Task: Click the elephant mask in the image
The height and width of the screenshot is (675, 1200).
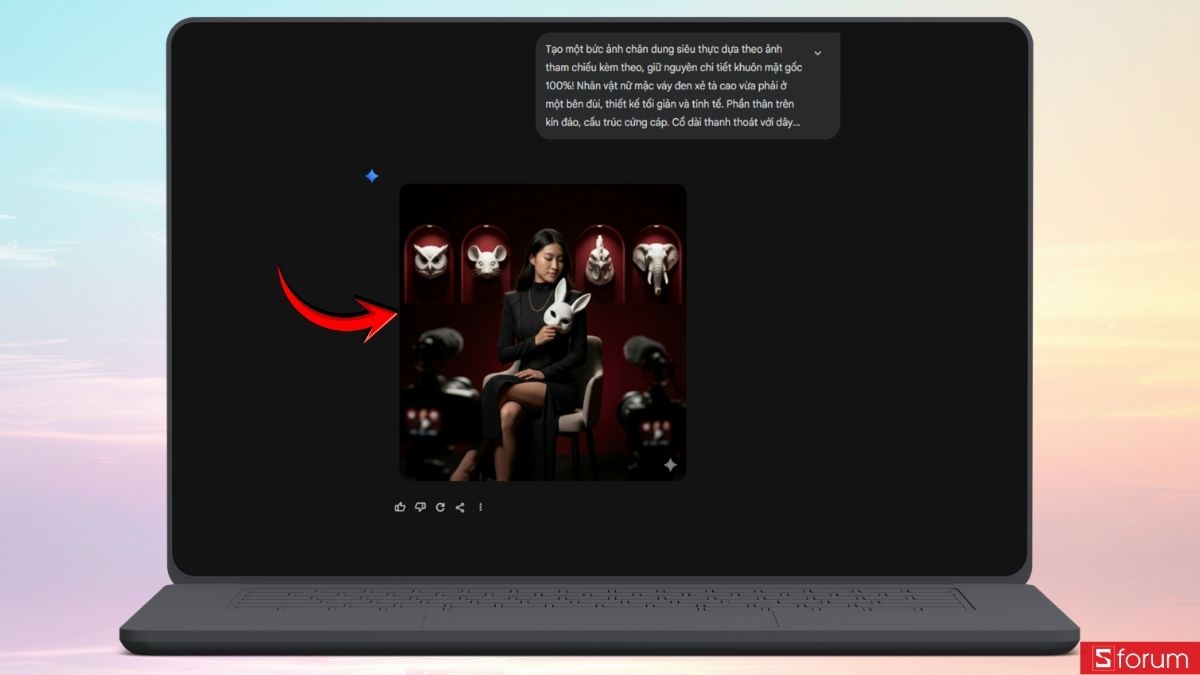Action: tap(657, 264)
